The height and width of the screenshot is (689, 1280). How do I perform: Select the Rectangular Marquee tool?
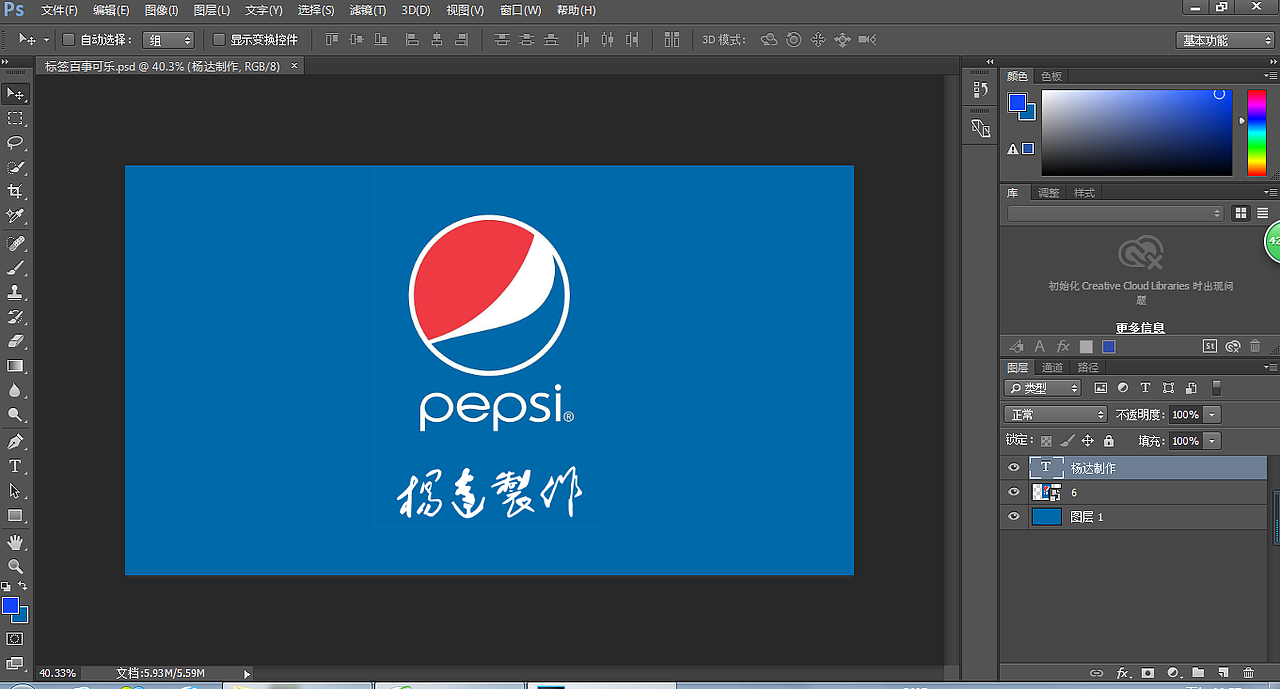15,118
